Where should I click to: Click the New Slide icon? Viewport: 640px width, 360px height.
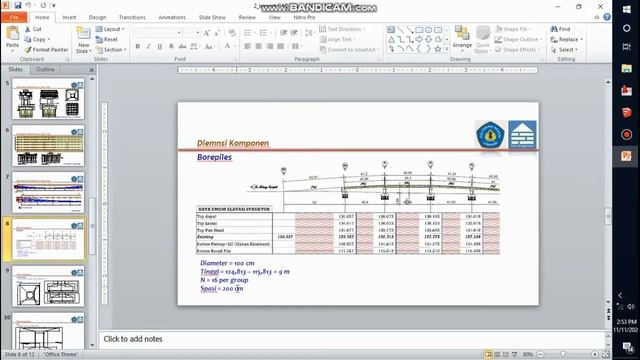pyautogui.click(x=83, y=33)
